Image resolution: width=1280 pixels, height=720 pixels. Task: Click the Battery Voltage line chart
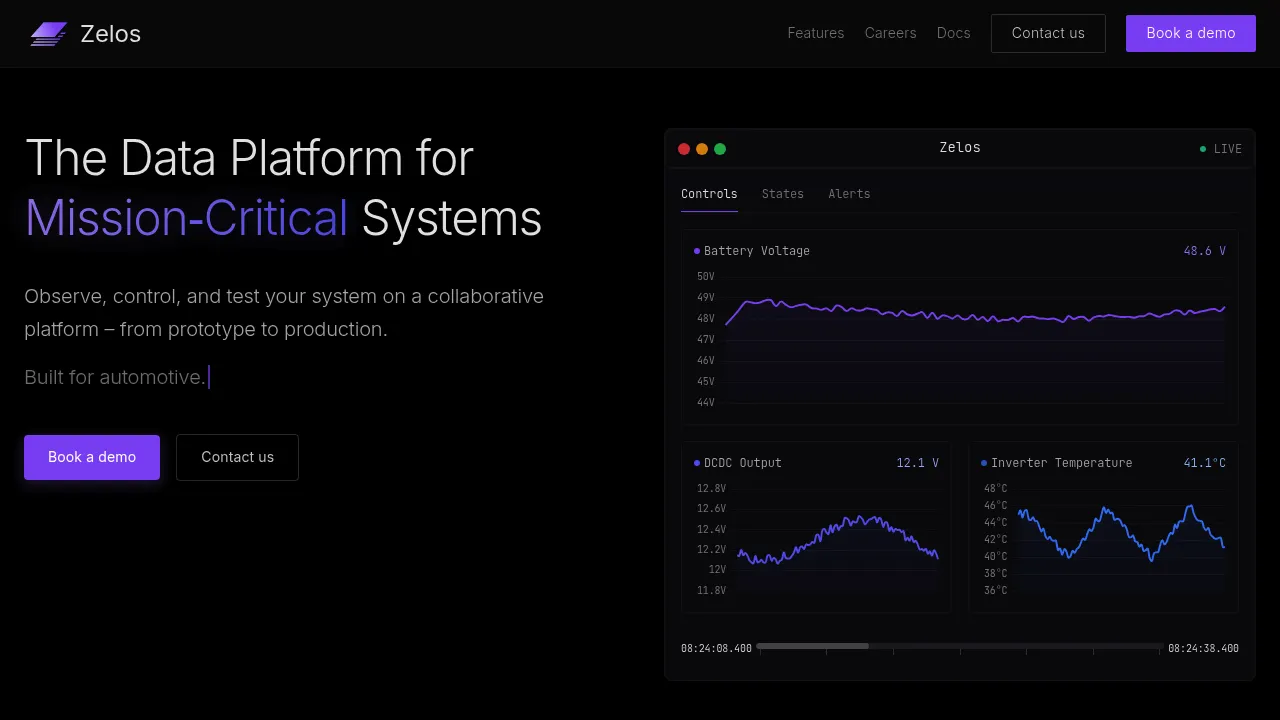(975, 340)
